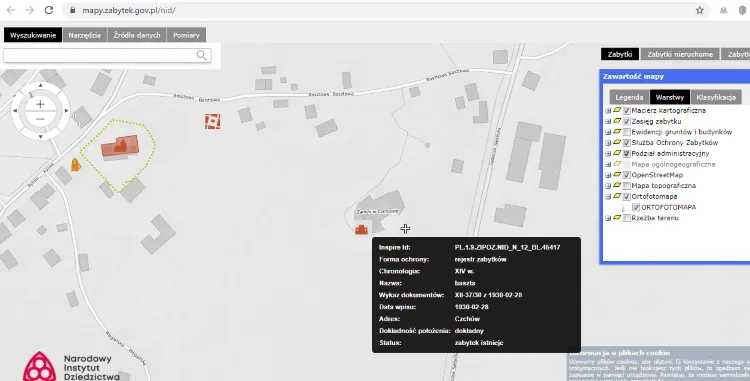Reload the page with the refresh icon
750x381 pixels.
[49, 10]
